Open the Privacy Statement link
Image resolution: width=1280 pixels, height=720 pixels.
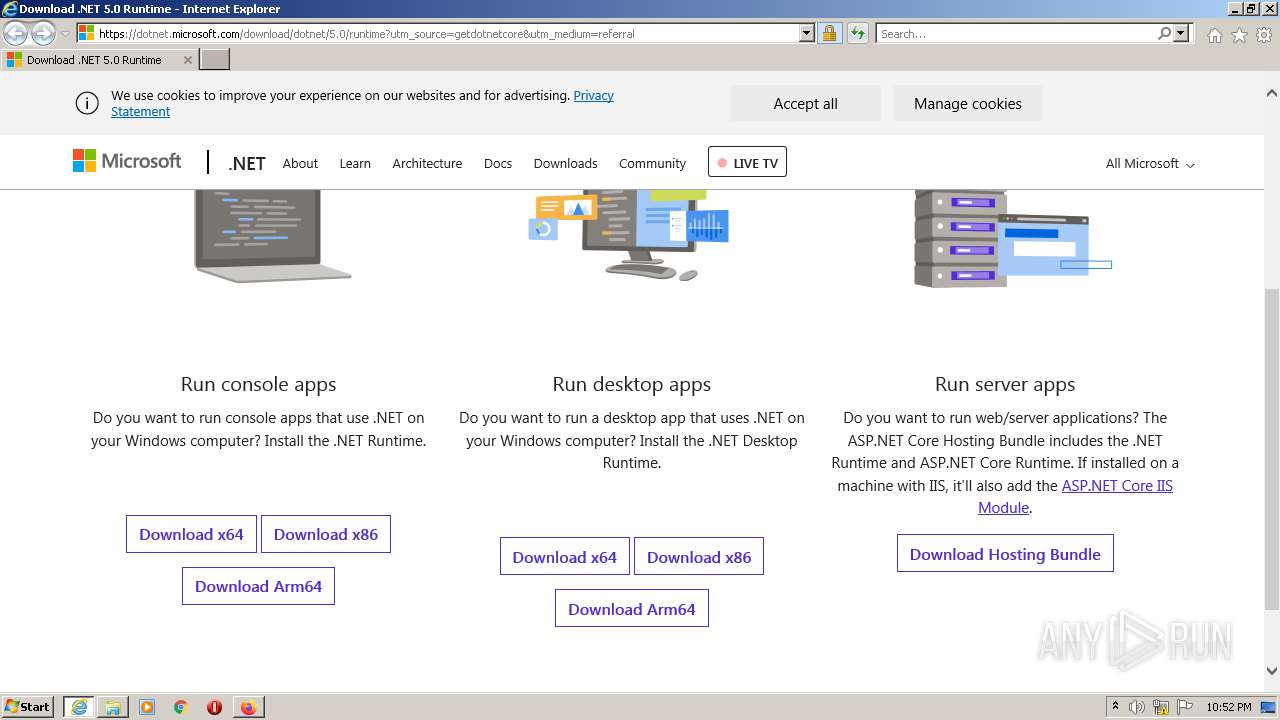(362, 103)
